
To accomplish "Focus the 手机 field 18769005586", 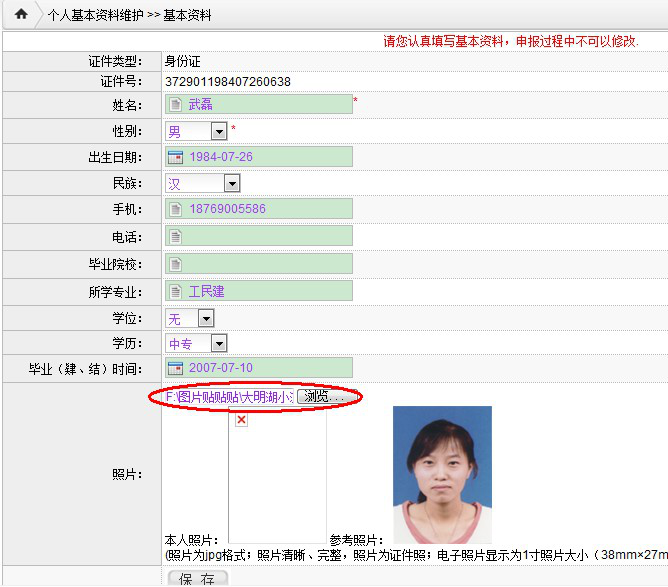I will pyautogui.click(x=259, y=209).
